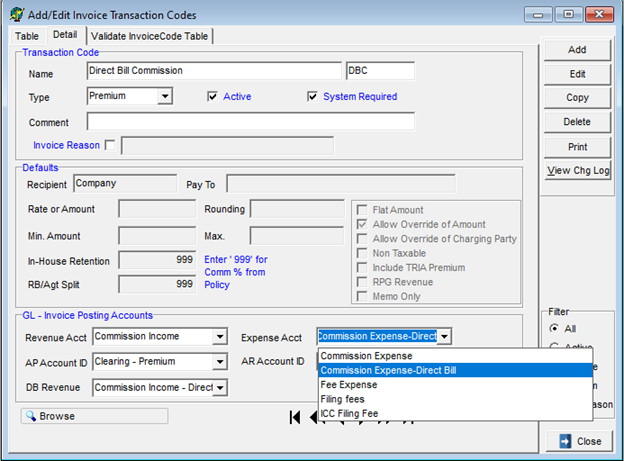Click the application icon in title bar
Screen dimensions: 624x461
[17, 14]
